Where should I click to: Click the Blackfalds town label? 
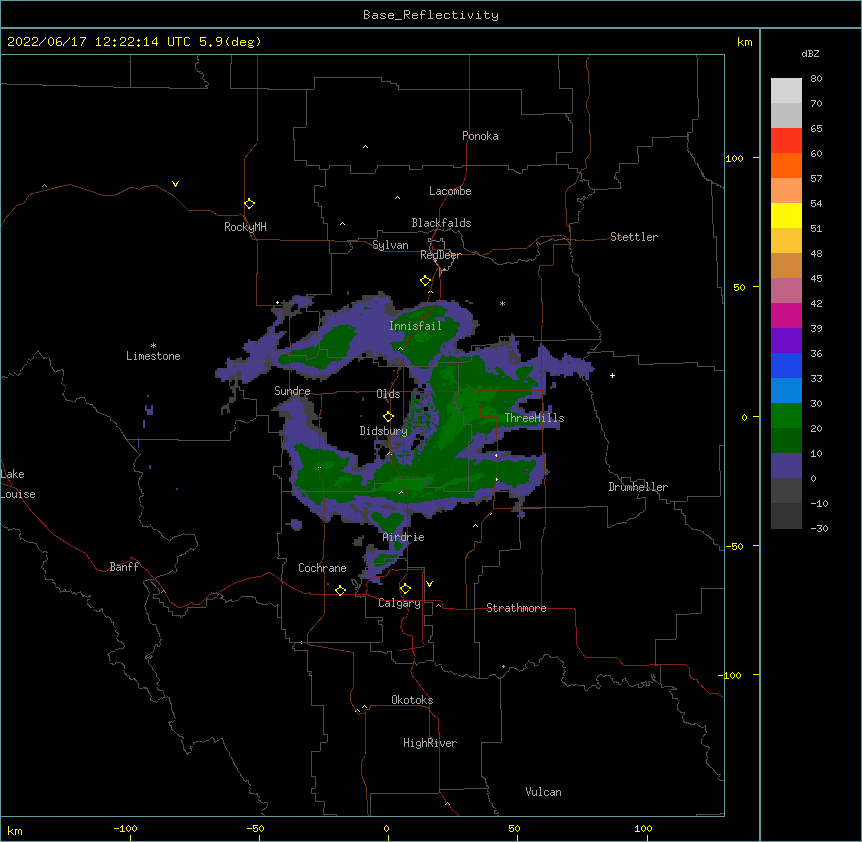coord(441,223)
